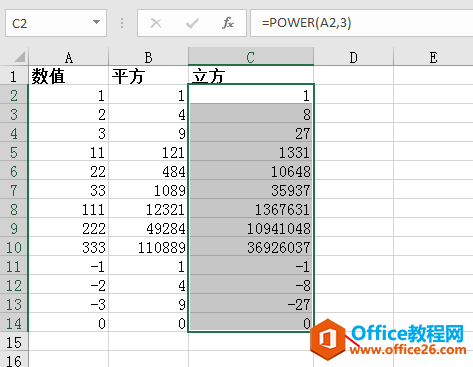Image resolution: width=473 pixels, height=367 pixels.
Task: Click cell A6 containing 22
Action: [69, 170]
